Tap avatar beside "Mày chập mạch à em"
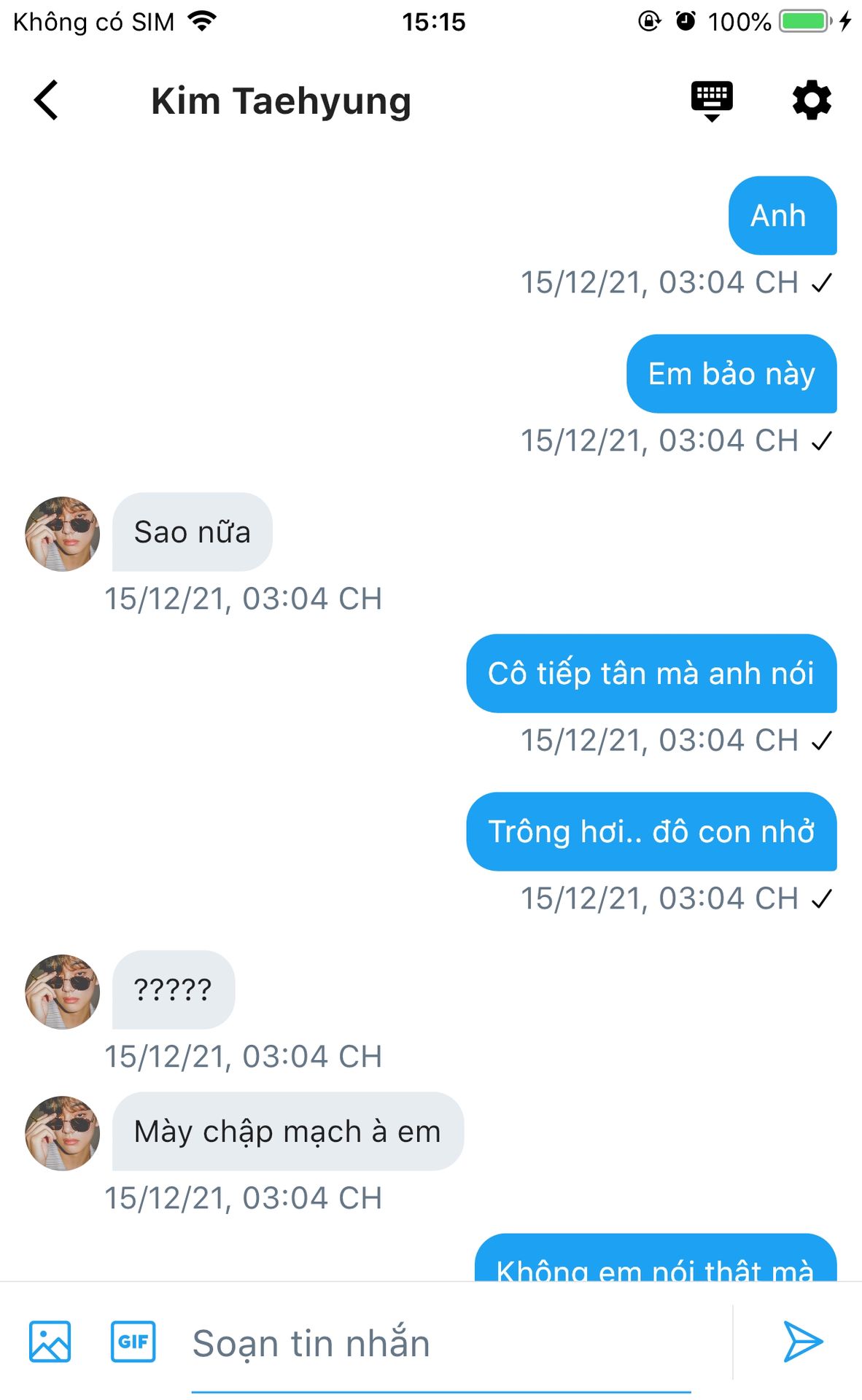Viewport: 862px width, 1400px height. [63, 1133]
